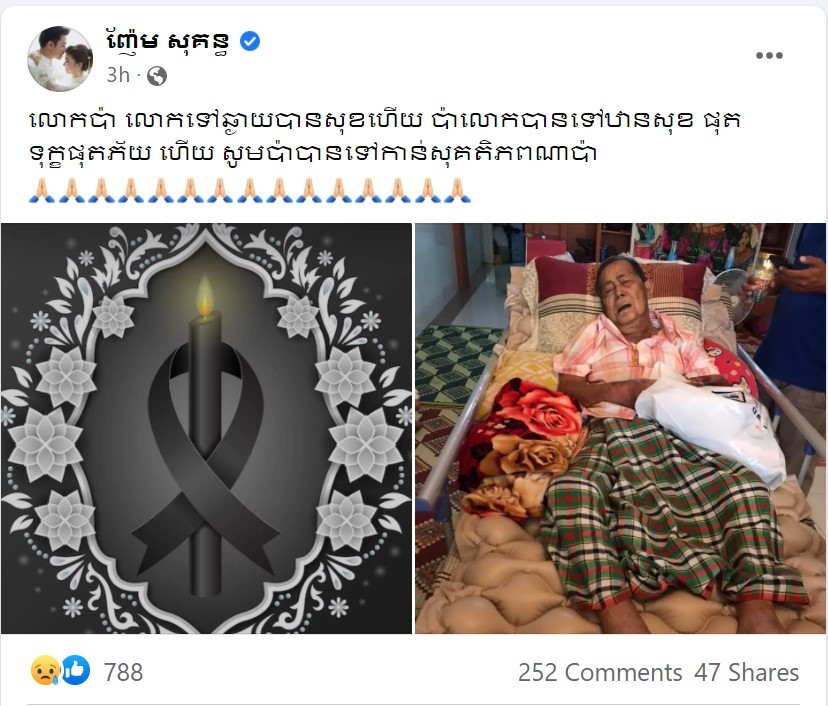Click the second line of Khmer caption
Viewport: 828px width, 706px height.
tap(313, 153)
